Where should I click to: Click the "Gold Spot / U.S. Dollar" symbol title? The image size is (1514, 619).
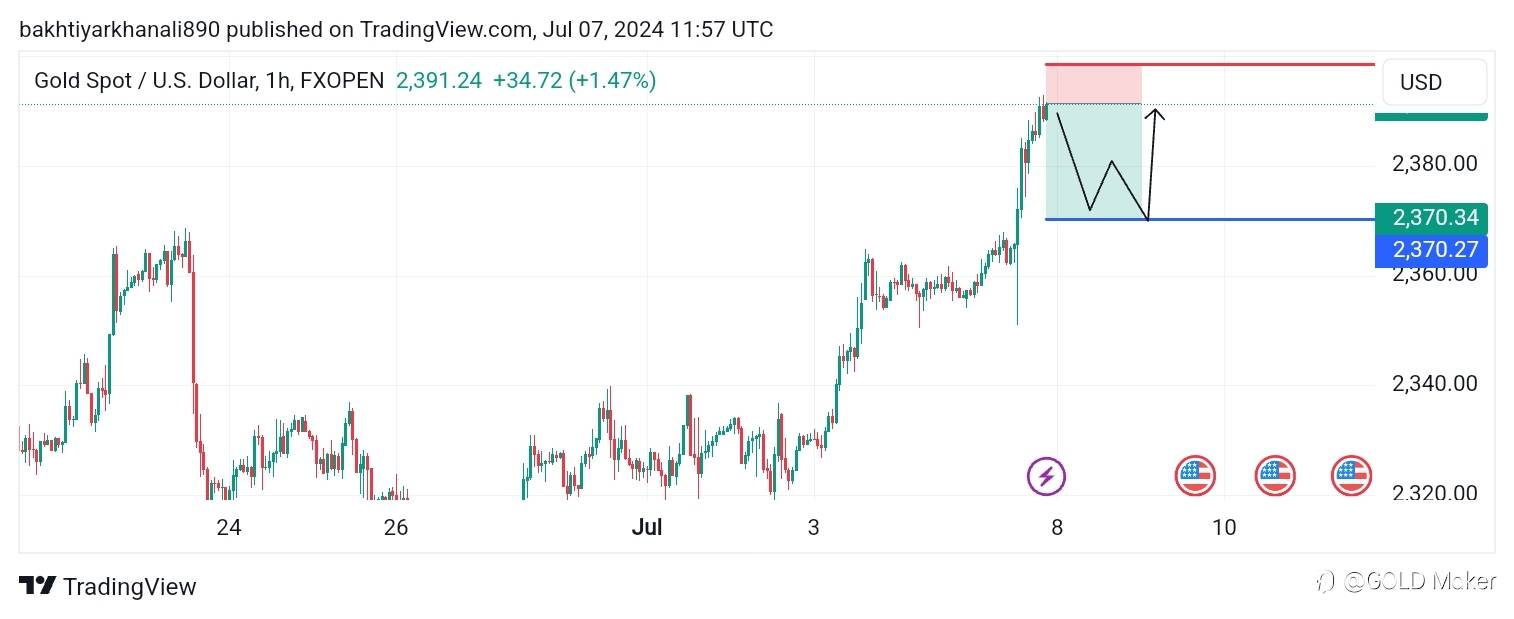[144, 81]
